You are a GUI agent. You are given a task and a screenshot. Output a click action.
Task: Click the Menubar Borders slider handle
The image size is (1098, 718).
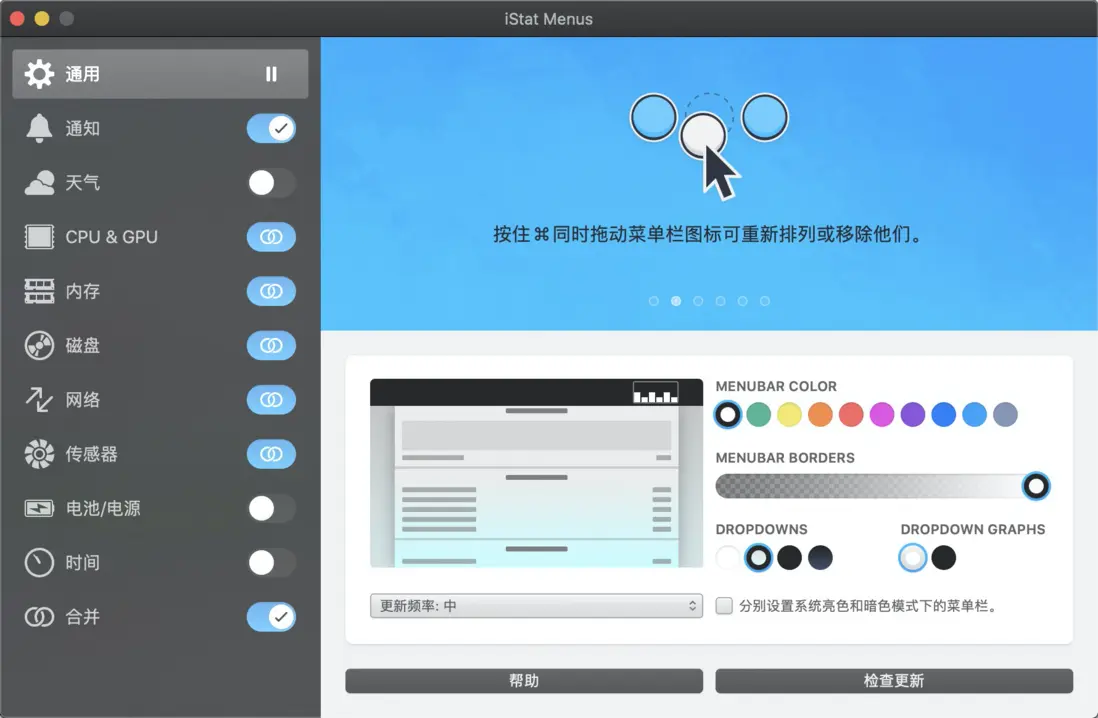coord(1036,486)
